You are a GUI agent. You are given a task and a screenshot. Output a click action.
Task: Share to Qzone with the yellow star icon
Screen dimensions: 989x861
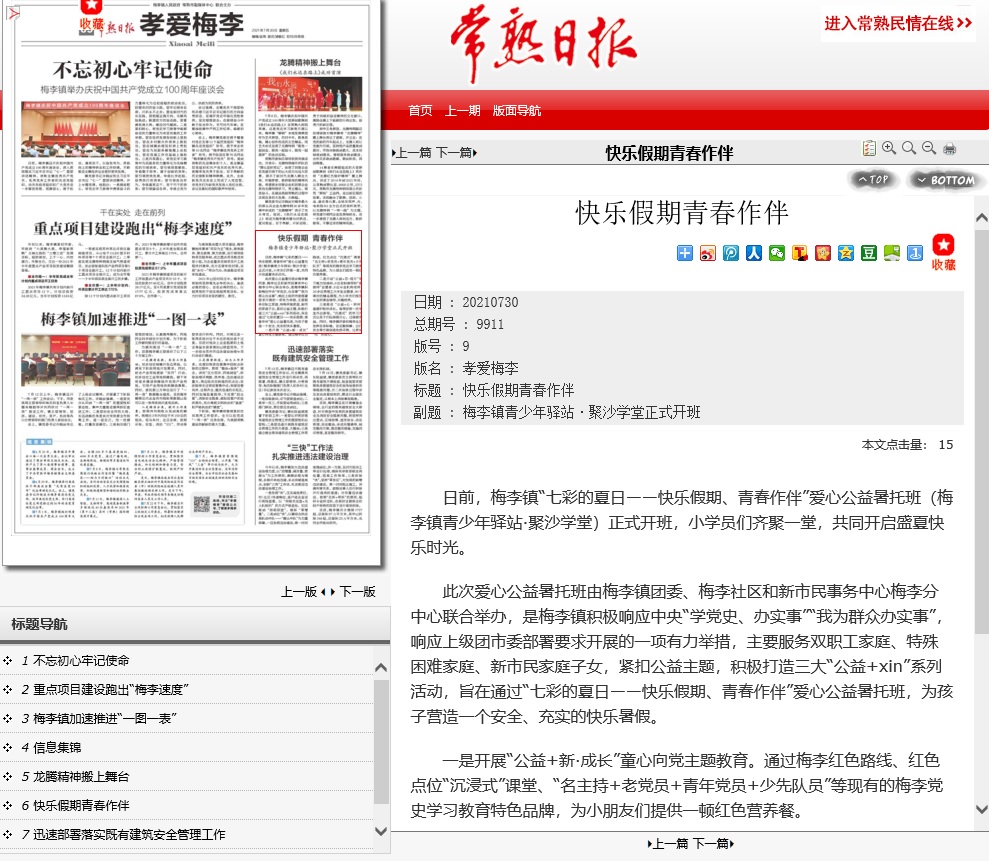coord(846,253)
